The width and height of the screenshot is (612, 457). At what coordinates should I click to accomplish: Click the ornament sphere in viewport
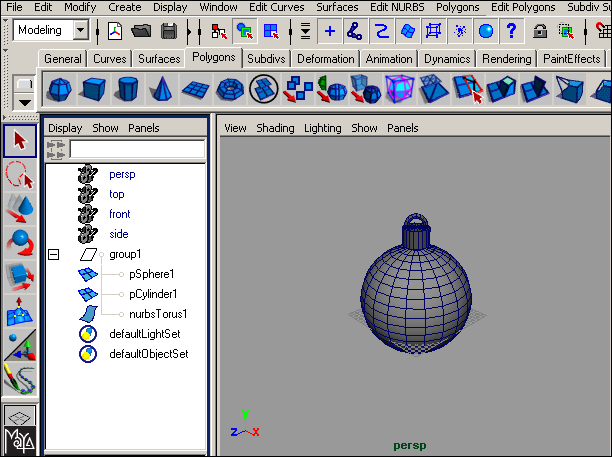(x=416, y=299)
